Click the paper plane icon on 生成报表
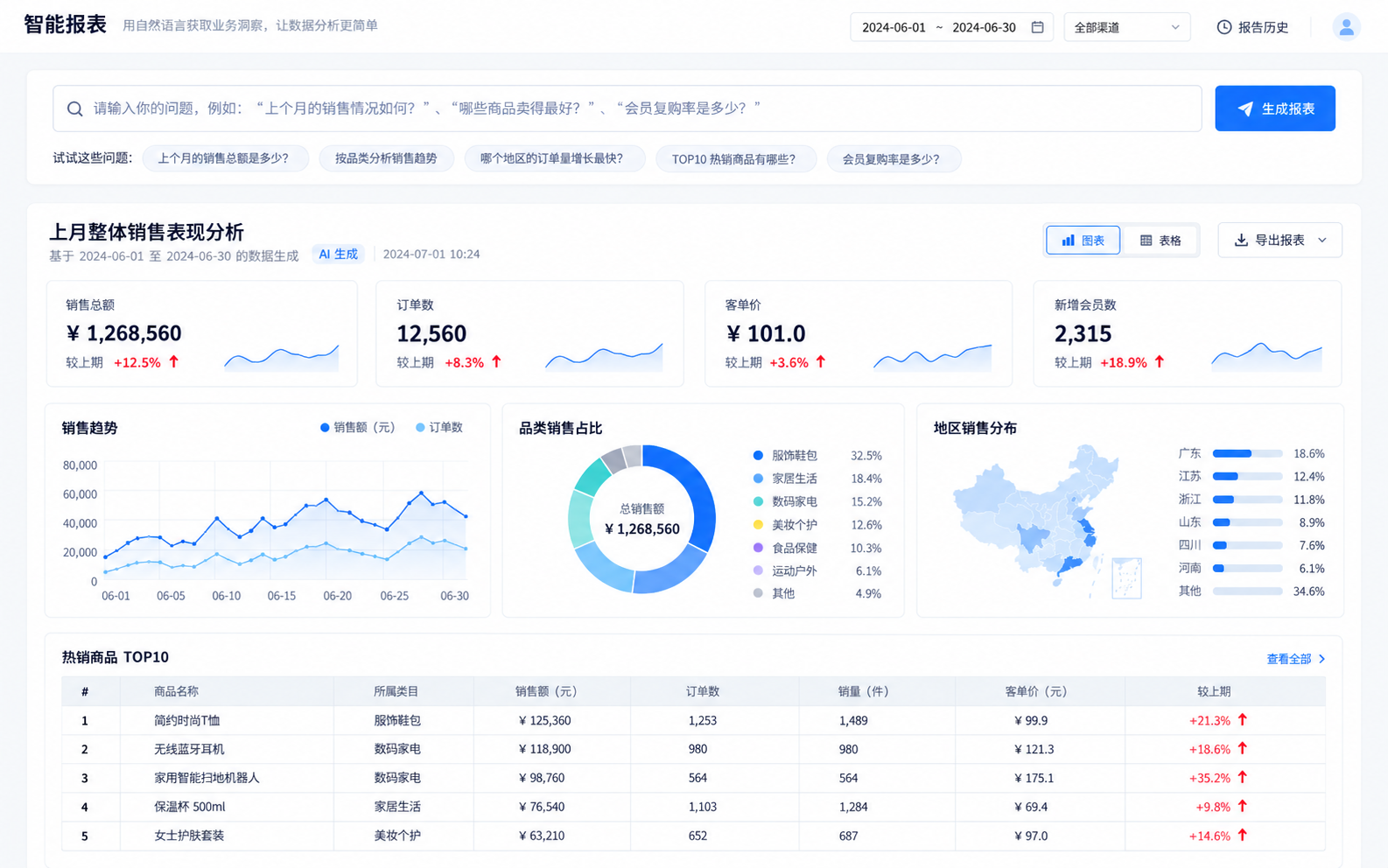This screenshot has width=1388, height=868. click(x=1245, y=108)
